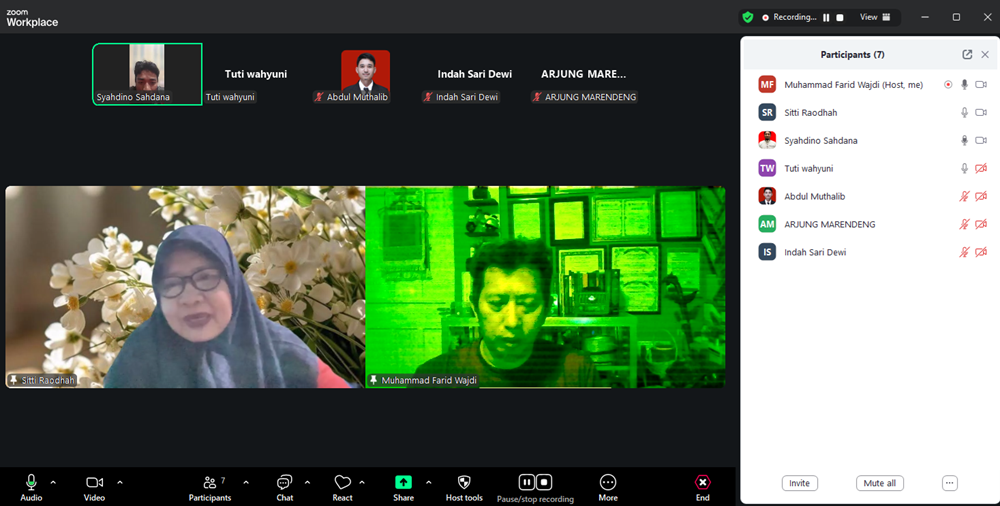1000x506 pixels.
Task: Select Indah Sari Dewi gallery tile
Action: coord(474,74)
